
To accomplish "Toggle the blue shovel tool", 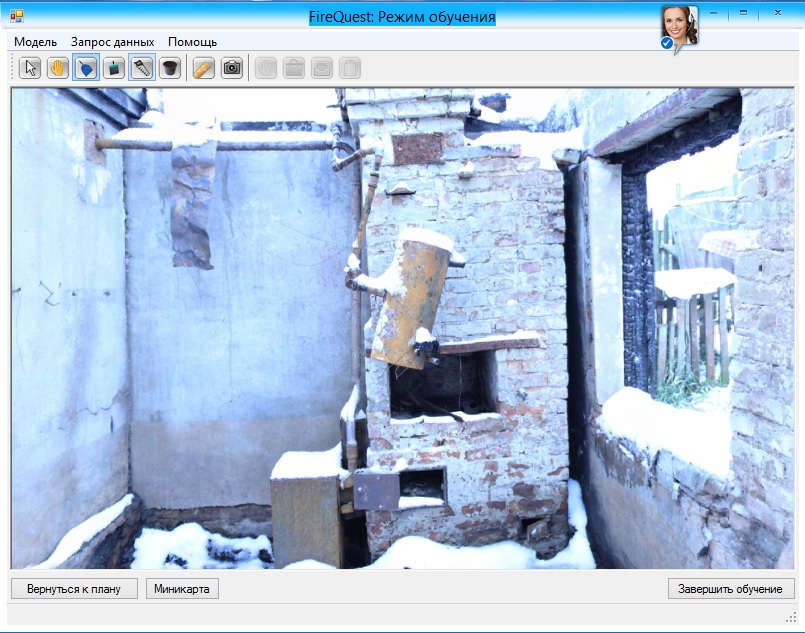I will (x=86, y=68).
